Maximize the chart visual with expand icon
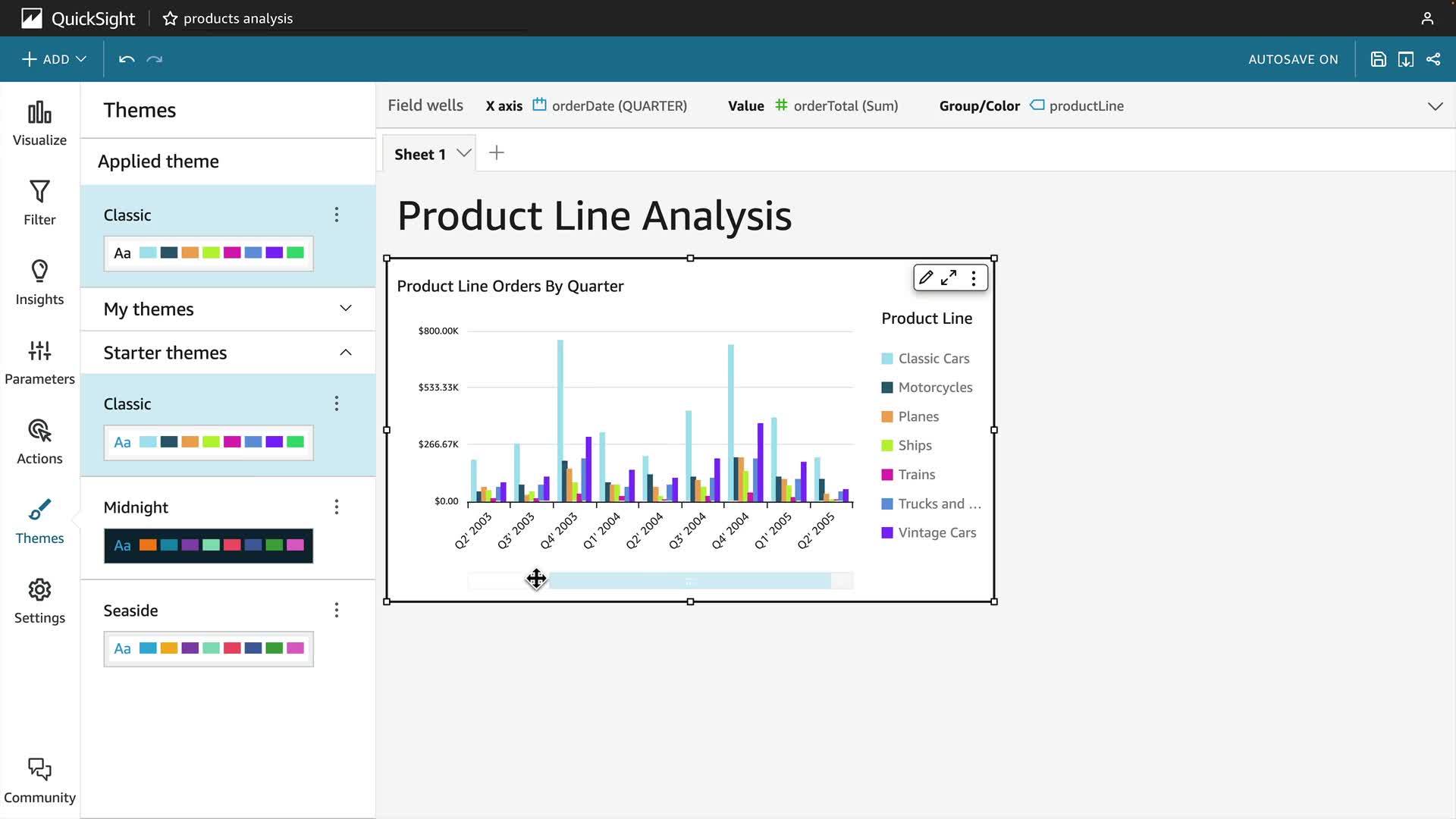1456x819 pixels. click(949, 278)
